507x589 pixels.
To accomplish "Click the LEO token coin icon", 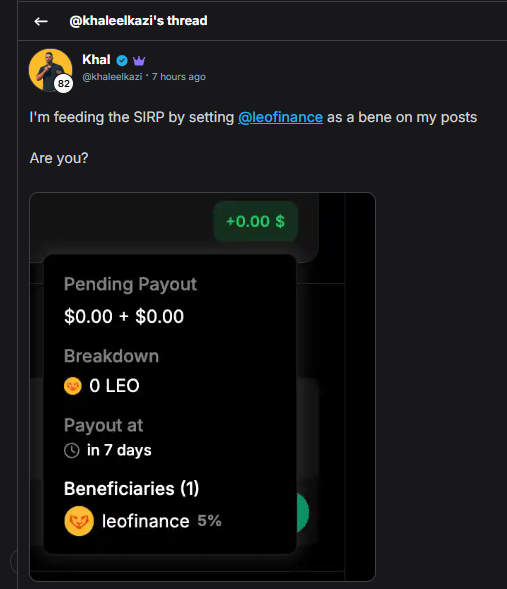I will (73, 386).
